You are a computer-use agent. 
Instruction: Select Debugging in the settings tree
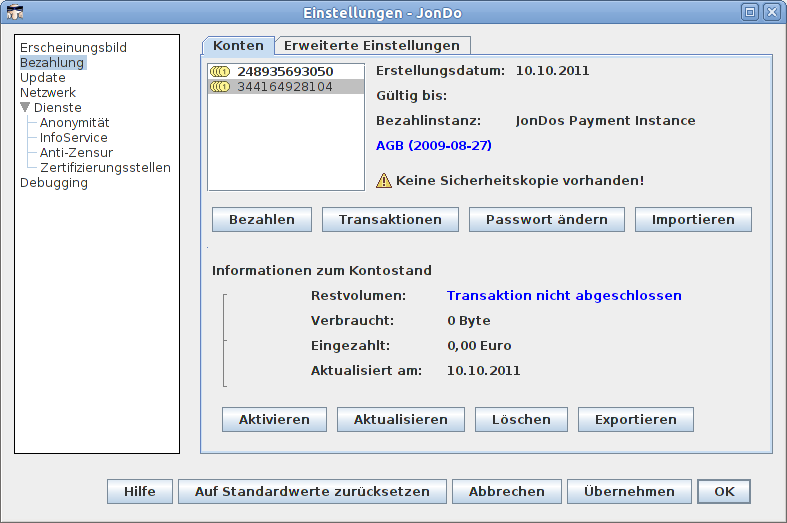54,183
